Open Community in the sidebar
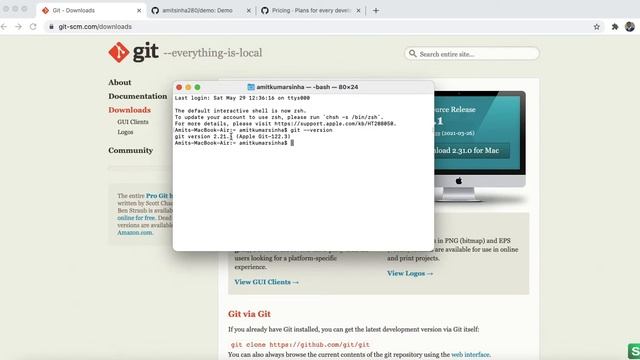640x360 pixels. pyautogui.click(x=131, y=151)
